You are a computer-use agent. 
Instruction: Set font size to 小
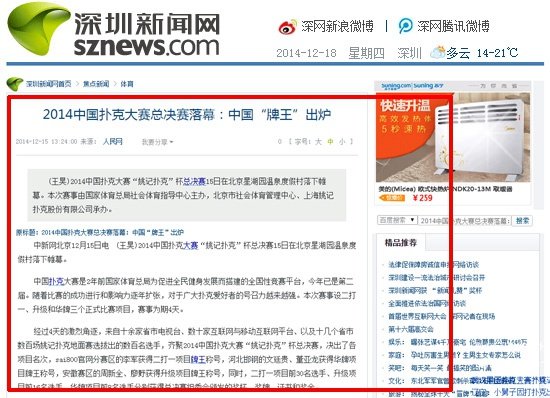point(342,142)
